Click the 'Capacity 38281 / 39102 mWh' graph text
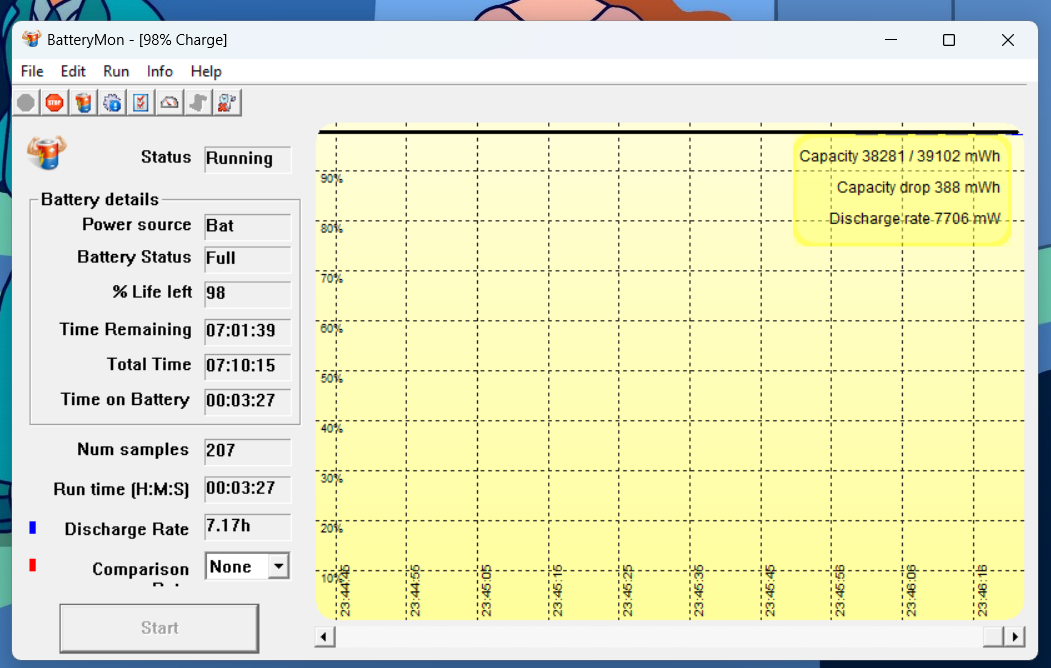The width and height of the screenshot is (1051, 668). coord(900,156)
